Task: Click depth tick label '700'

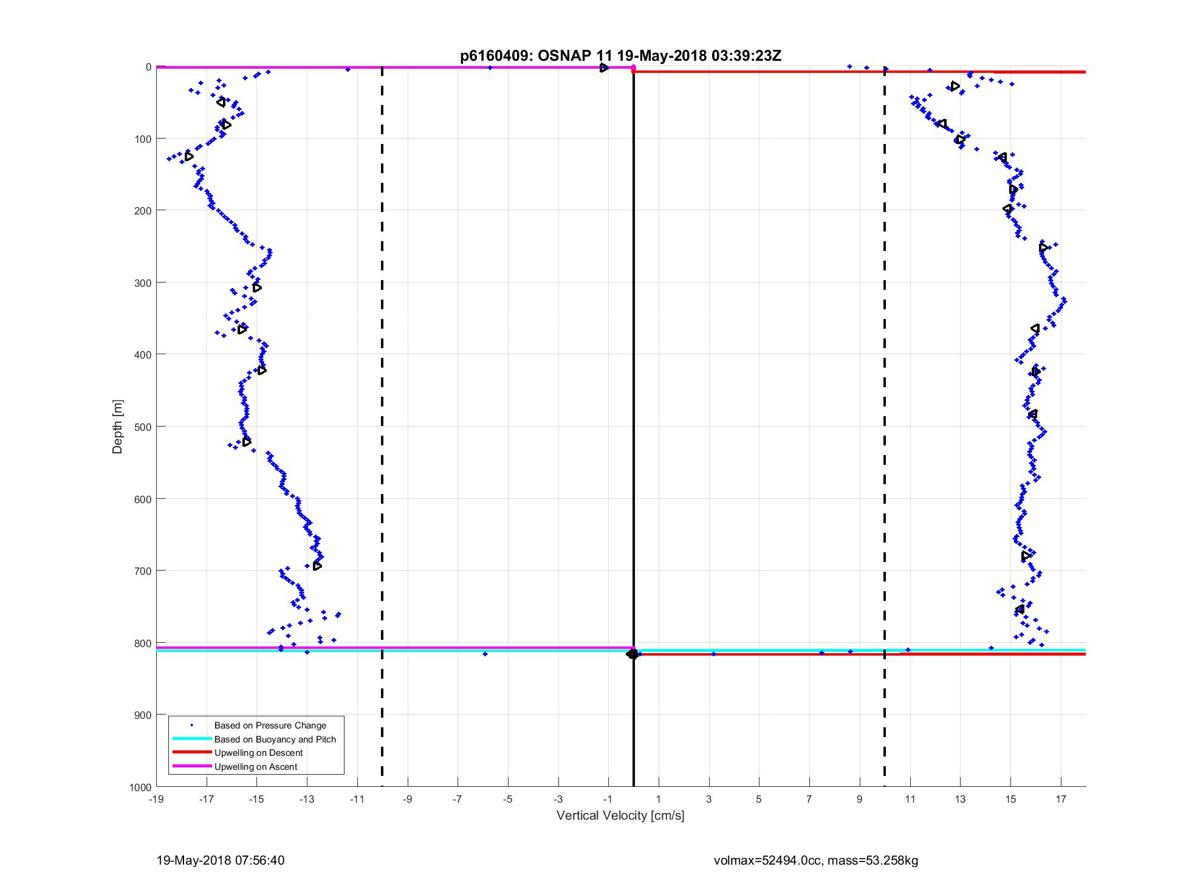Action: pos(141,571)
